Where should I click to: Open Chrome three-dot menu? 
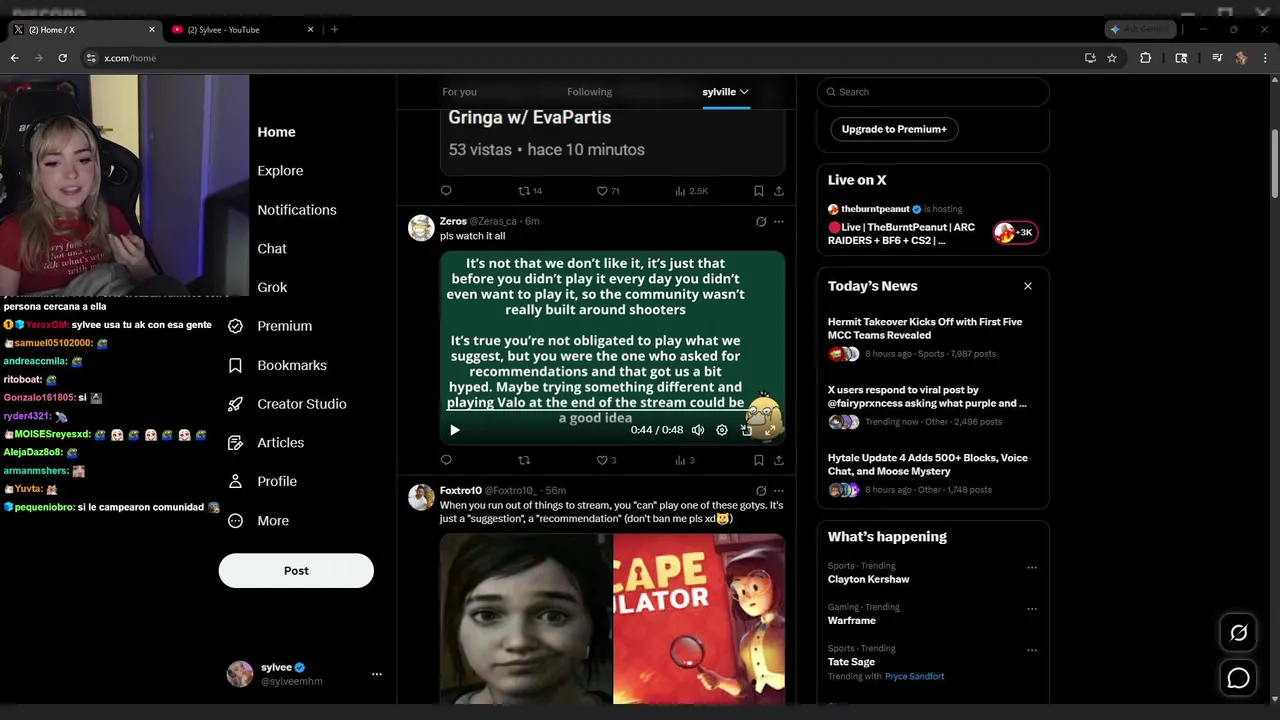click(x=1265, y=58)
